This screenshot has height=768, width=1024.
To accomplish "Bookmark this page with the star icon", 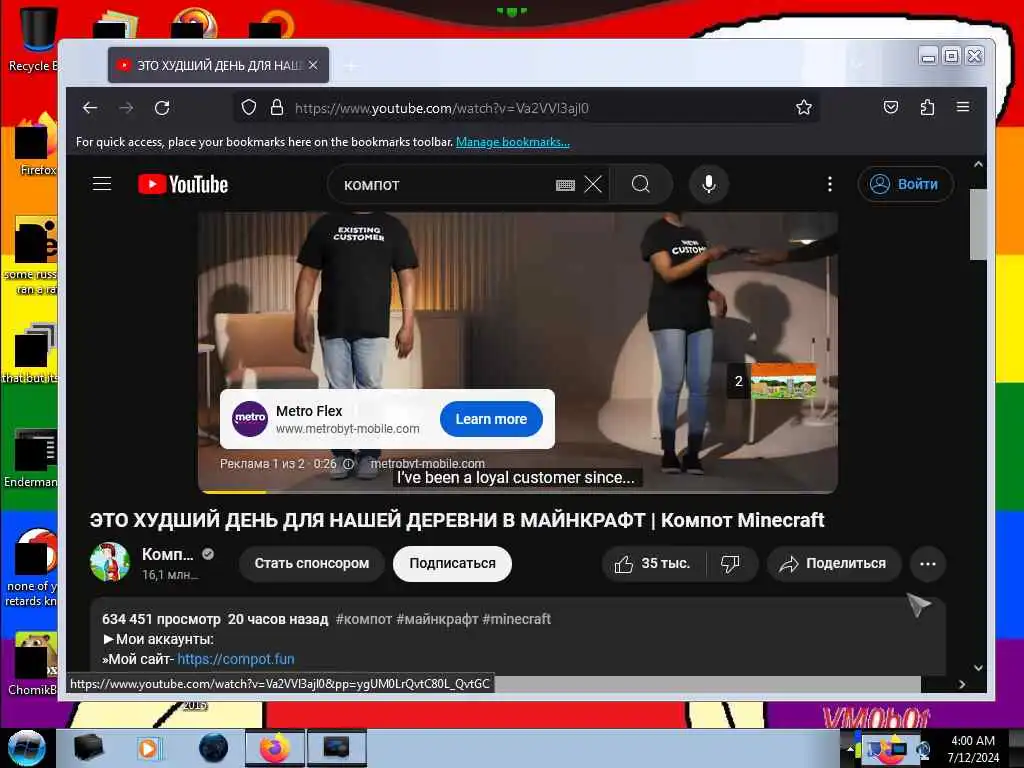I will coord(804,107).
